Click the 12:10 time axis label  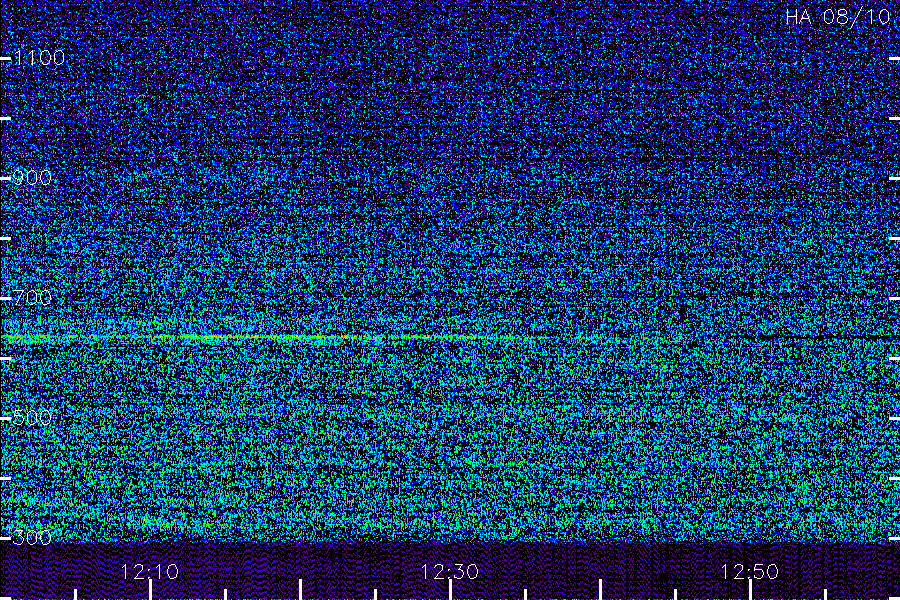pyautogui.click(x=150, y=572)
